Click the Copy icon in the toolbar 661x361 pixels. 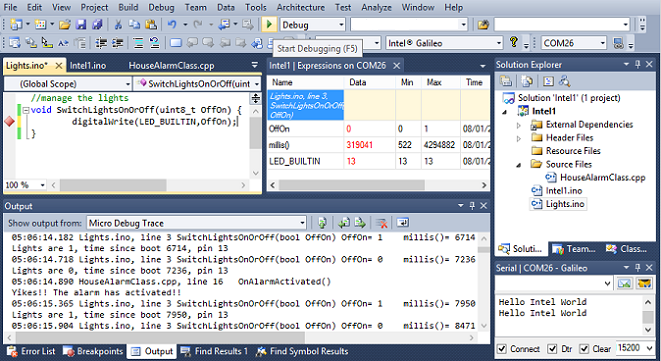click(134, 25)
